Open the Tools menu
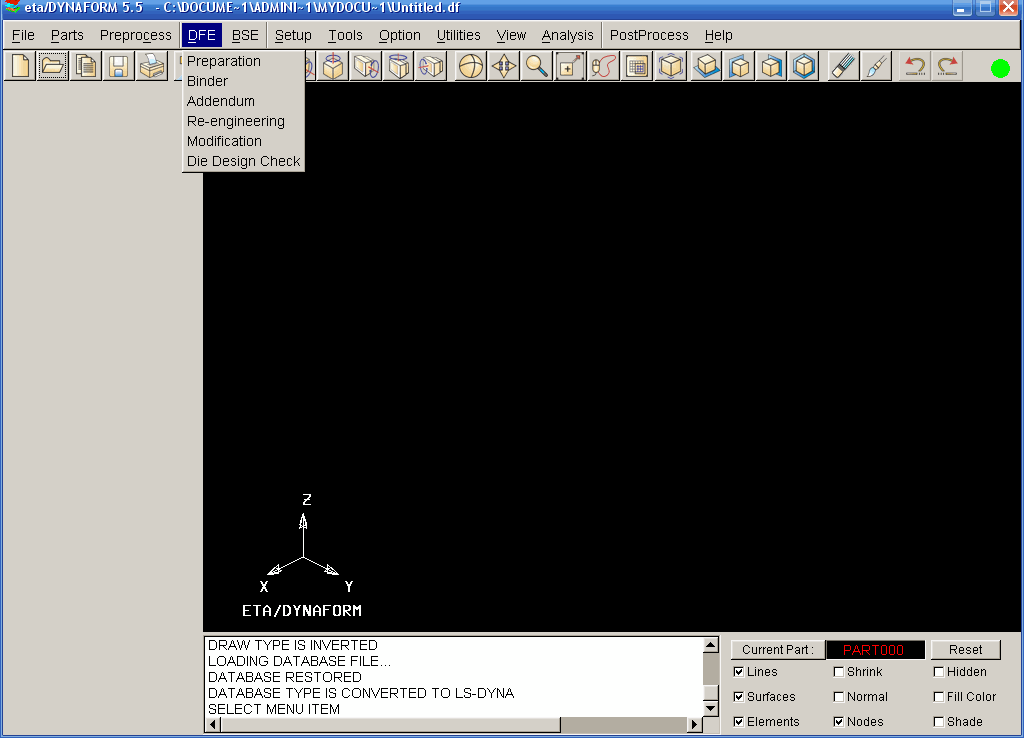 [x=345, y=35]
